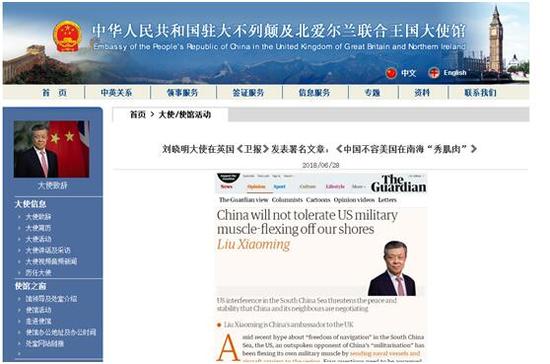The height and width of the screenshot is (364, 550).
Task: Click the standfirst "US interference in the South China Sea"
Action: click(x=307, y=304)
